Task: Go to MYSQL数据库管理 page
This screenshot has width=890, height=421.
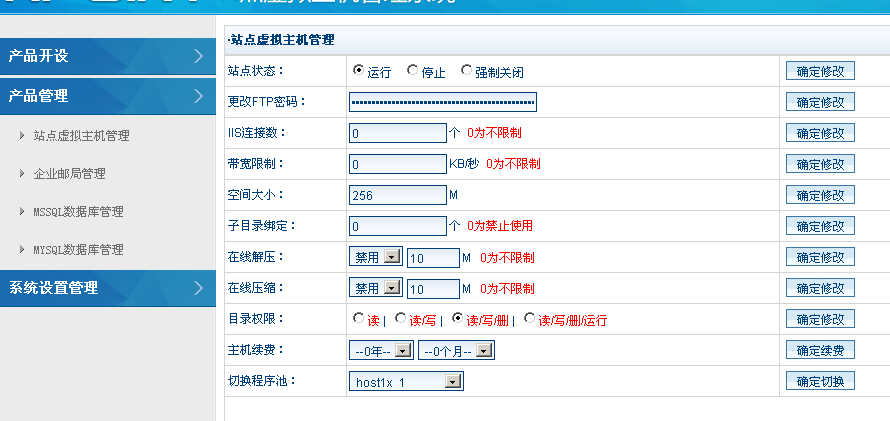Action: (78, 250)
